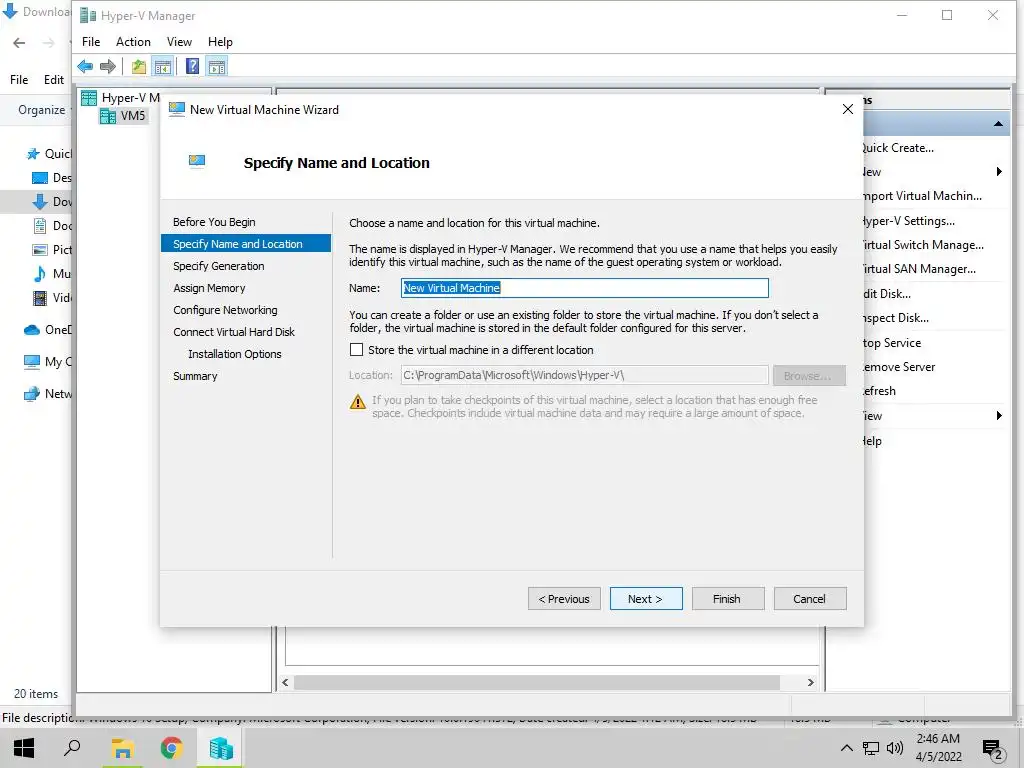Image resolution: width=1024 pixels, height=768 pixels.
Task: Click the right arrow of the horizontal scrollbar
Action: coord(810,682)
